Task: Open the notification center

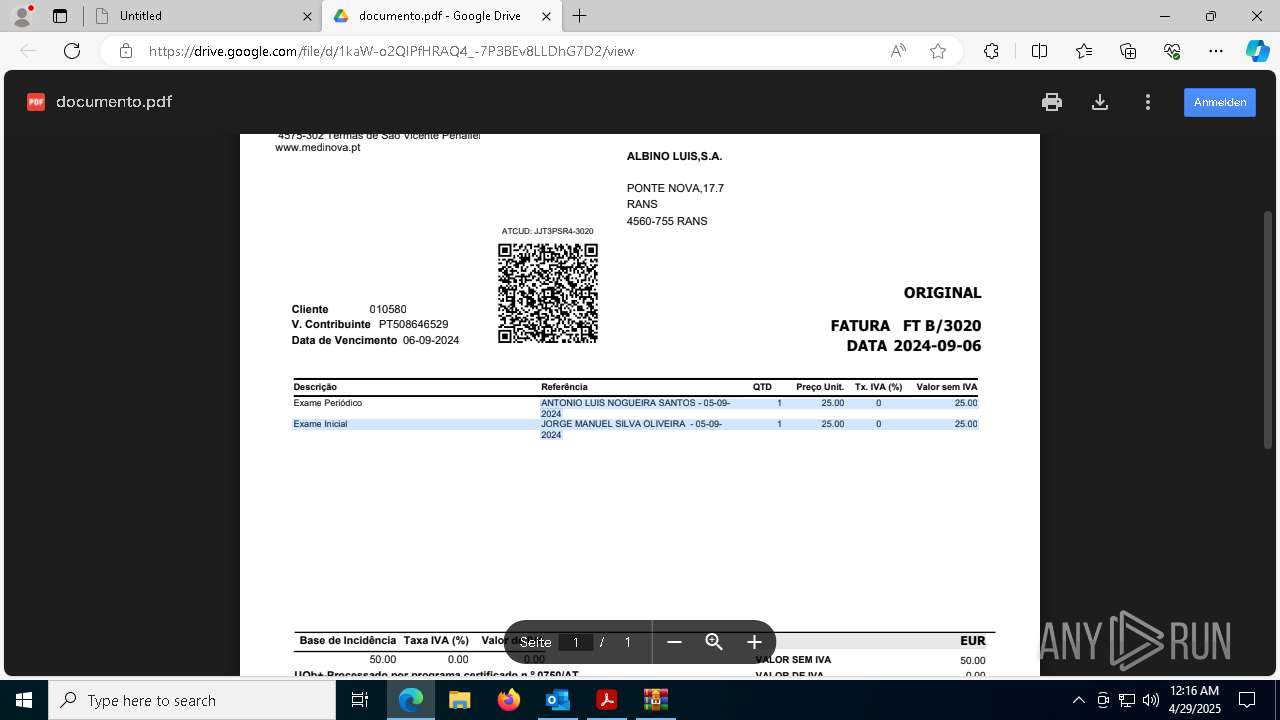Action: click(1247, 700)
